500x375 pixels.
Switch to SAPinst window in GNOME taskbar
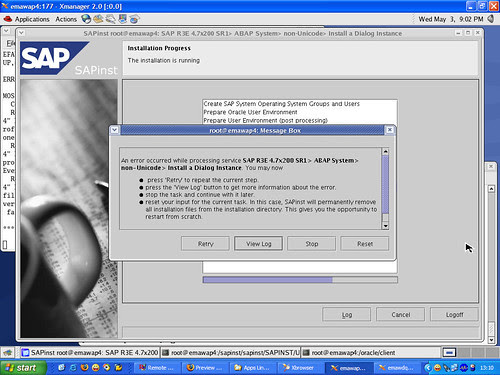tap(90, 352)
